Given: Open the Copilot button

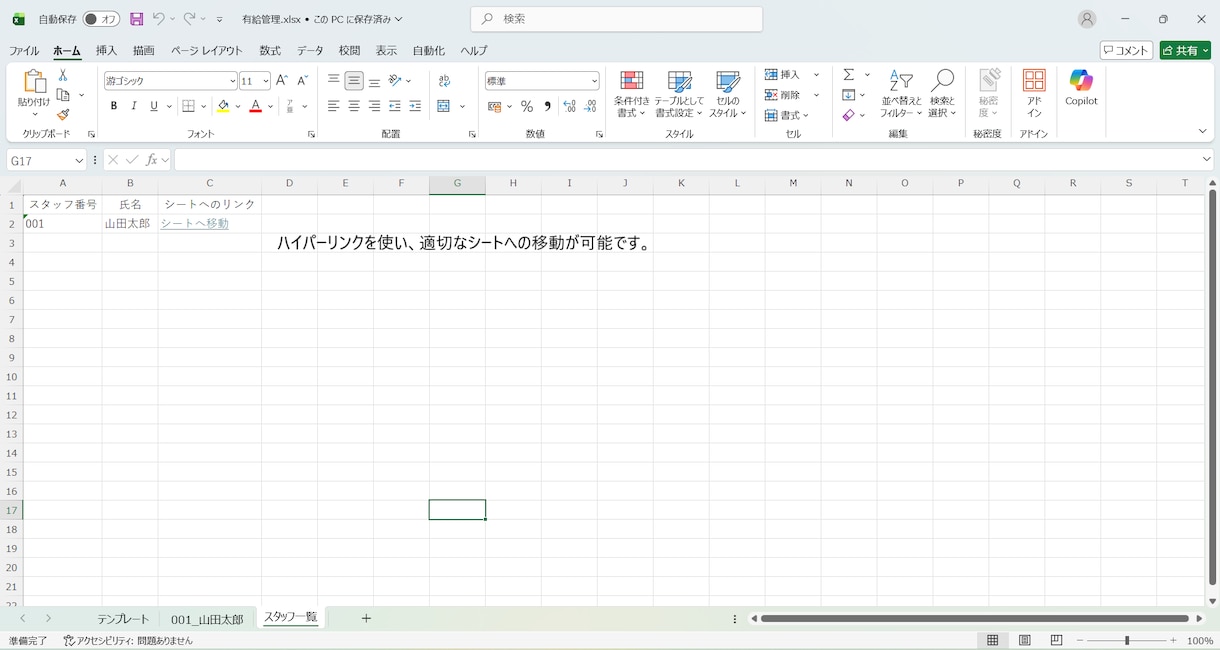Looking at the screenshot, I should pyautogui.click(x=1081, y=88).
